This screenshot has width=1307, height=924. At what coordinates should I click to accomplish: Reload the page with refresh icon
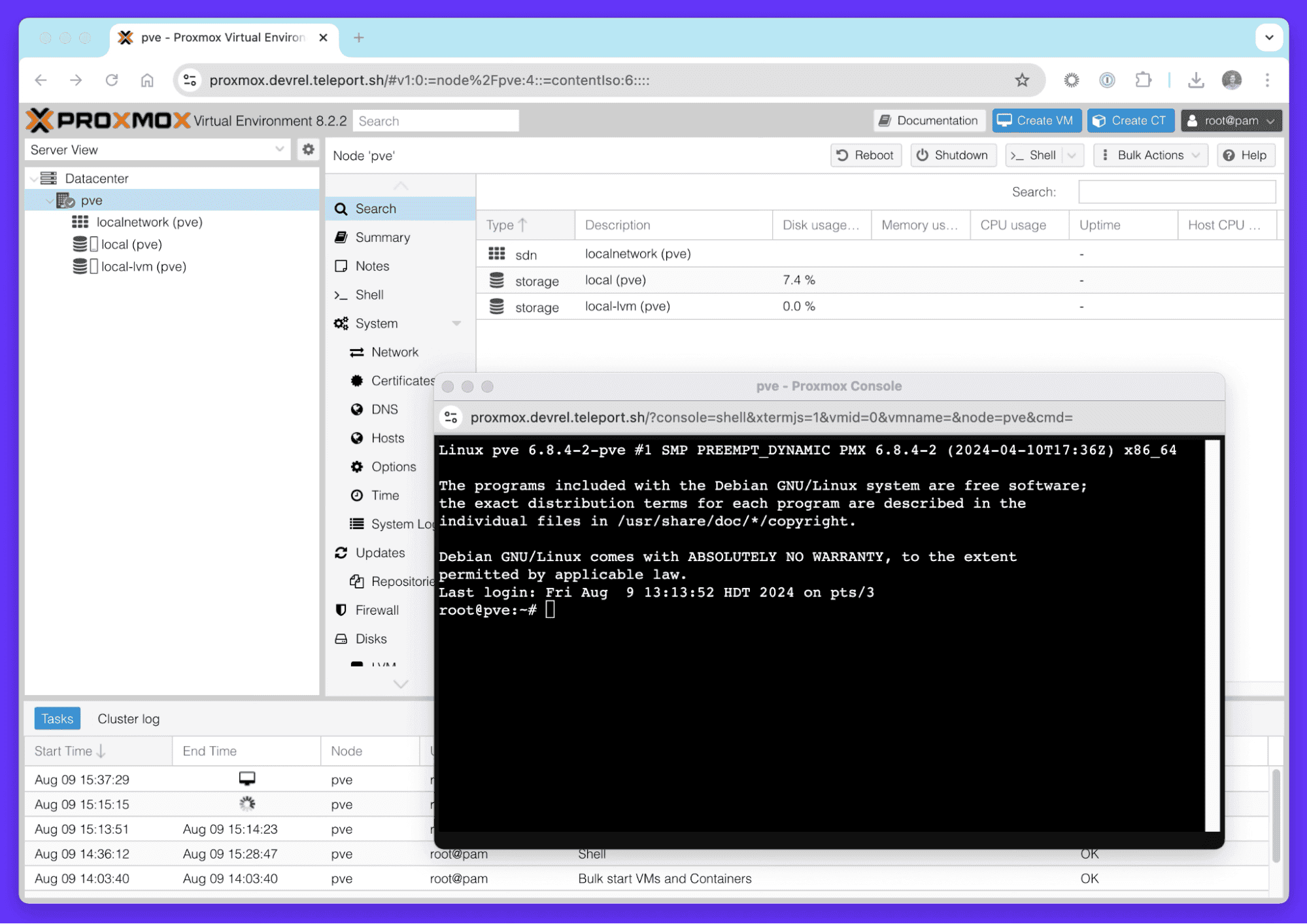[112, 80]
